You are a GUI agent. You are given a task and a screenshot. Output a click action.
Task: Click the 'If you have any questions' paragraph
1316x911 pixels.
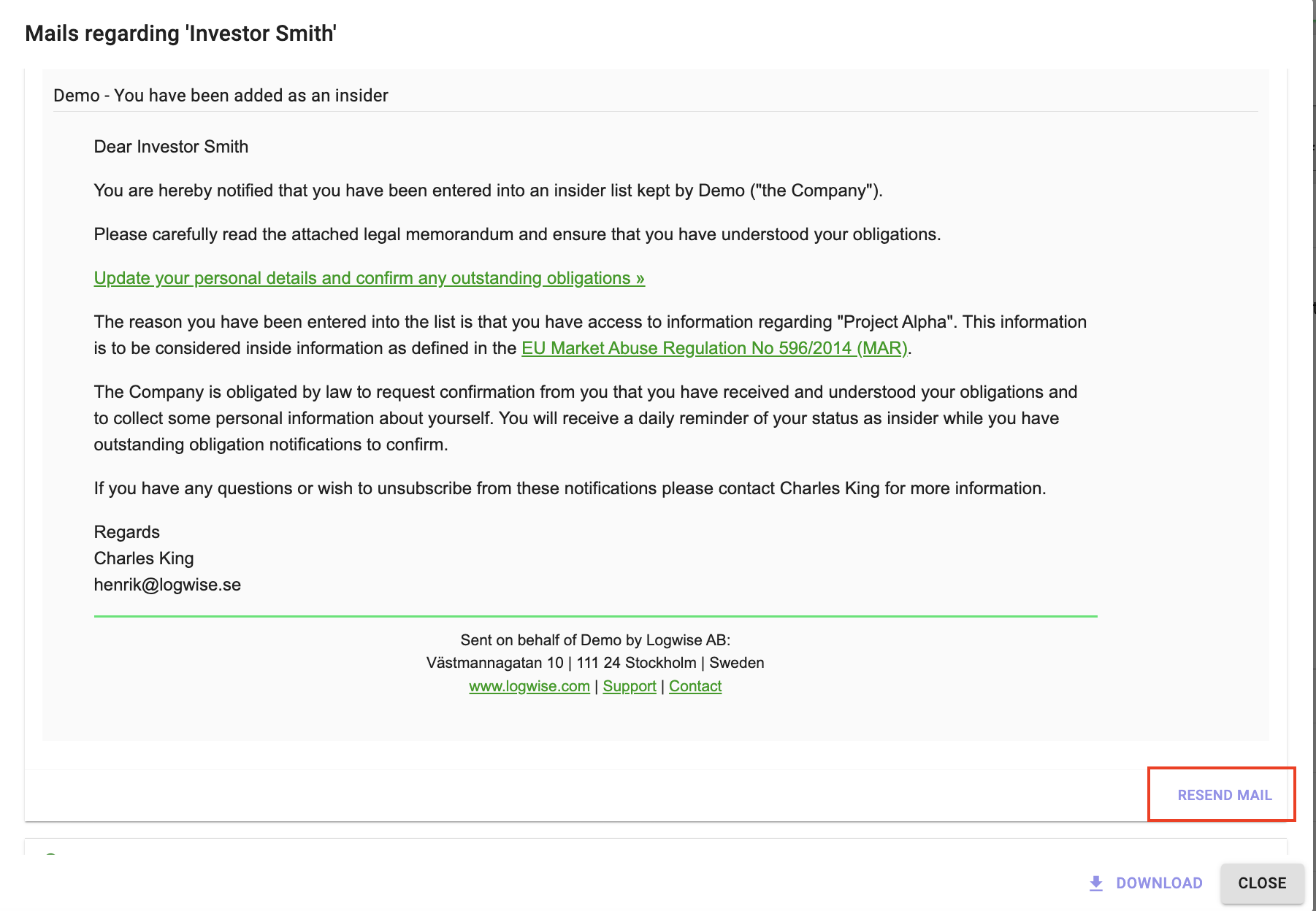tap(570, 488)
